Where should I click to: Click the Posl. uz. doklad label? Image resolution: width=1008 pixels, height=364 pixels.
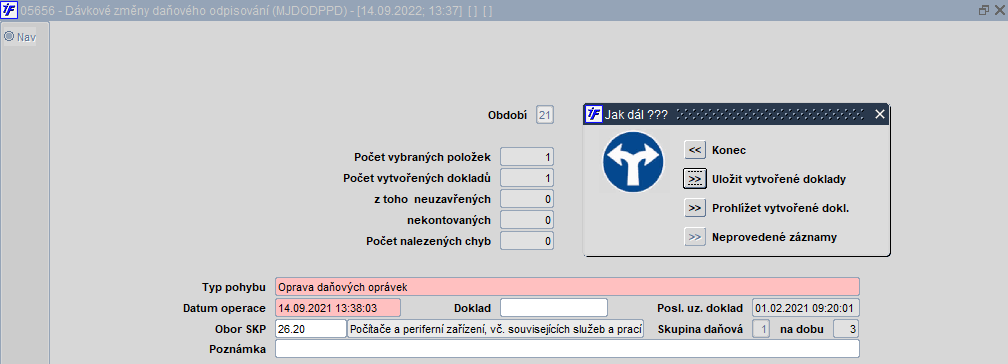point(700,308)
